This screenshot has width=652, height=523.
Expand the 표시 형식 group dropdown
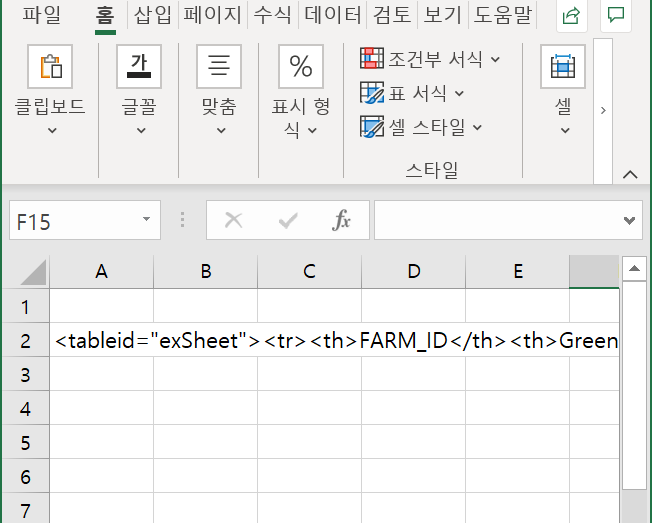312,131
